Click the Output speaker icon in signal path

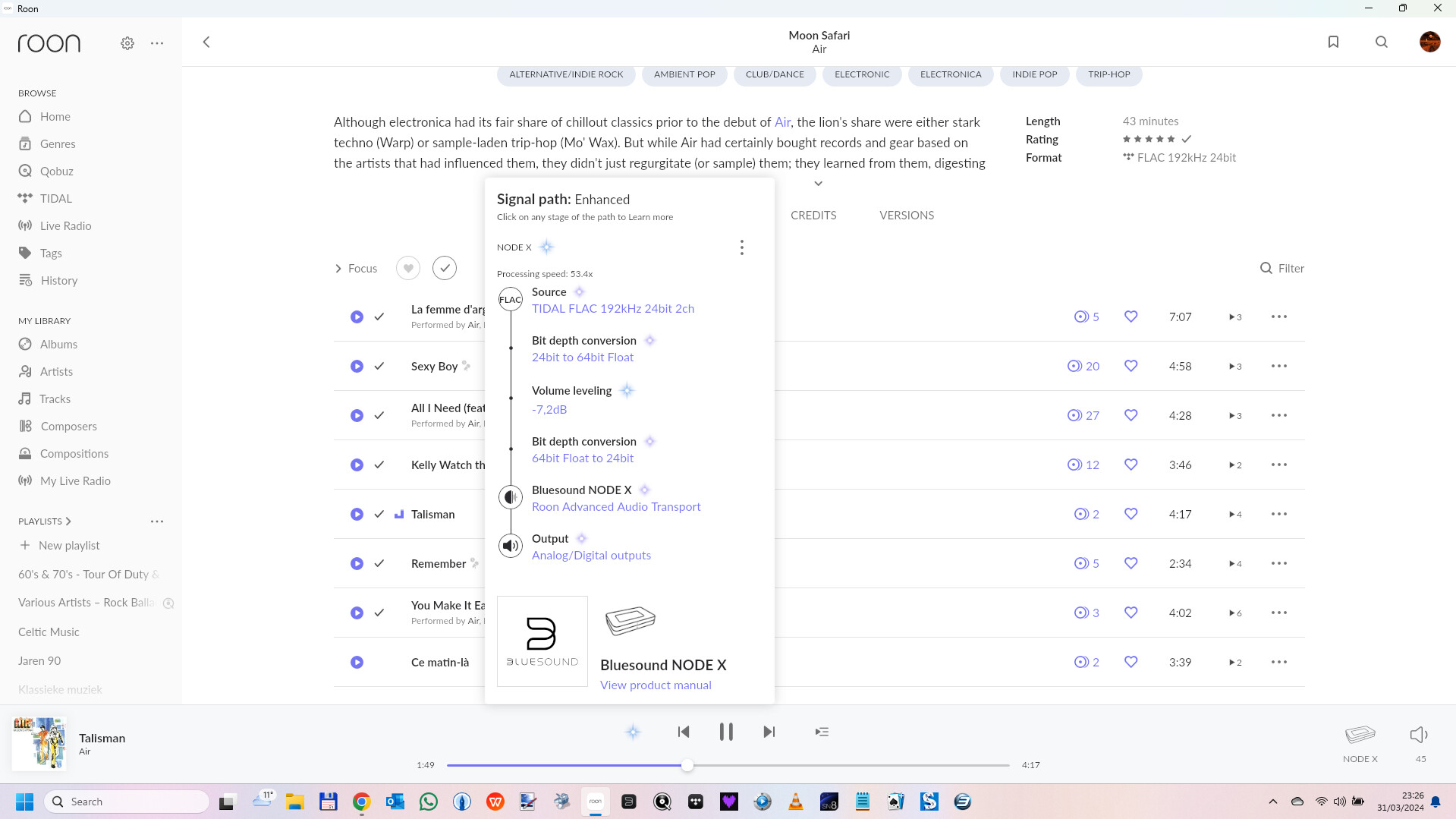point(511,546)
